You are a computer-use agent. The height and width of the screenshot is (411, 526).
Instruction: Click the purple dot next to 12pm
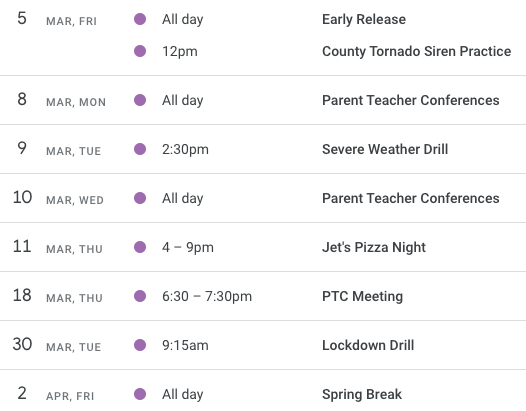click(140, 51)
